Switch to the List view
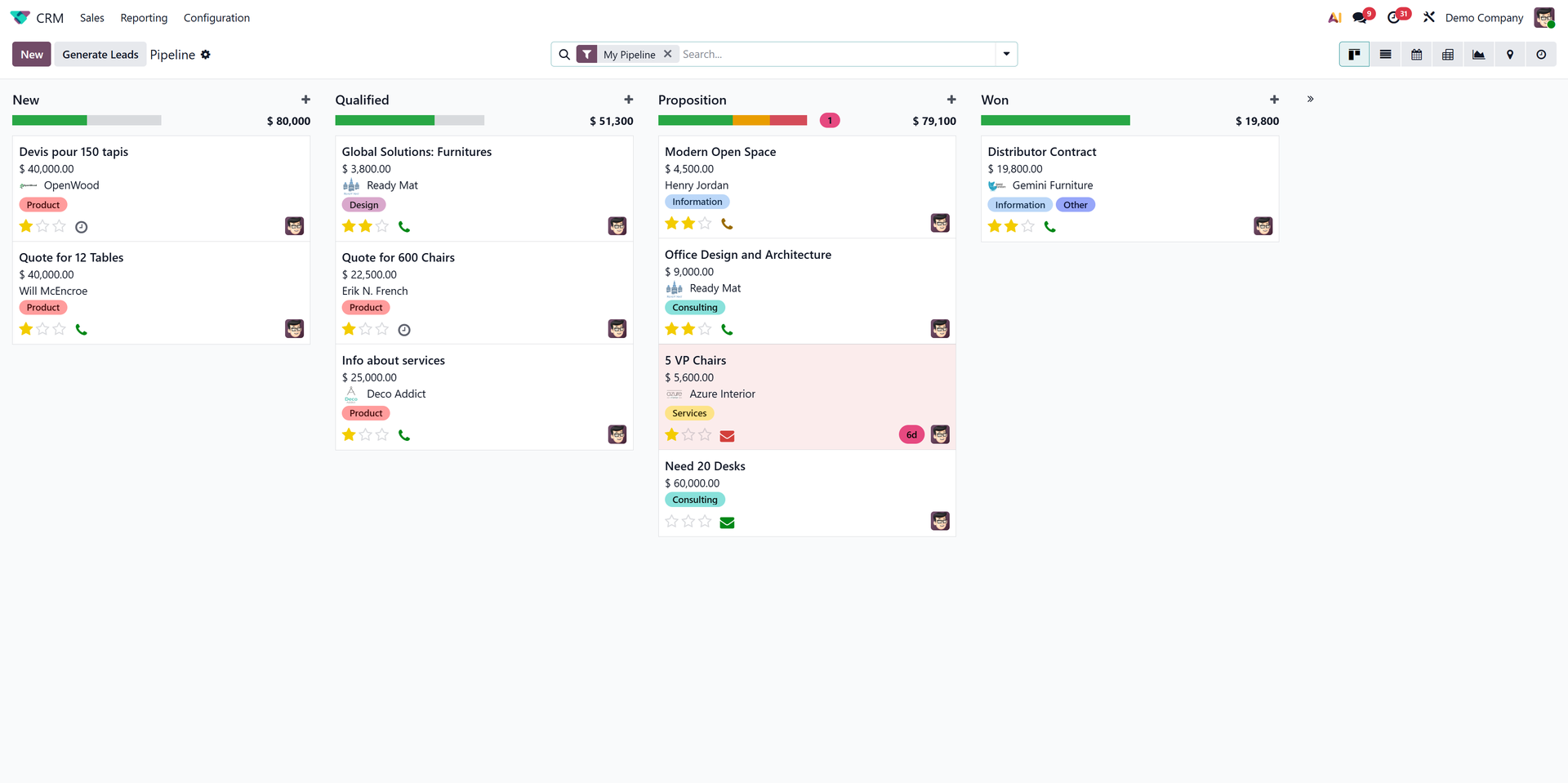The image size is (1568, 783). pos(1385,54)
